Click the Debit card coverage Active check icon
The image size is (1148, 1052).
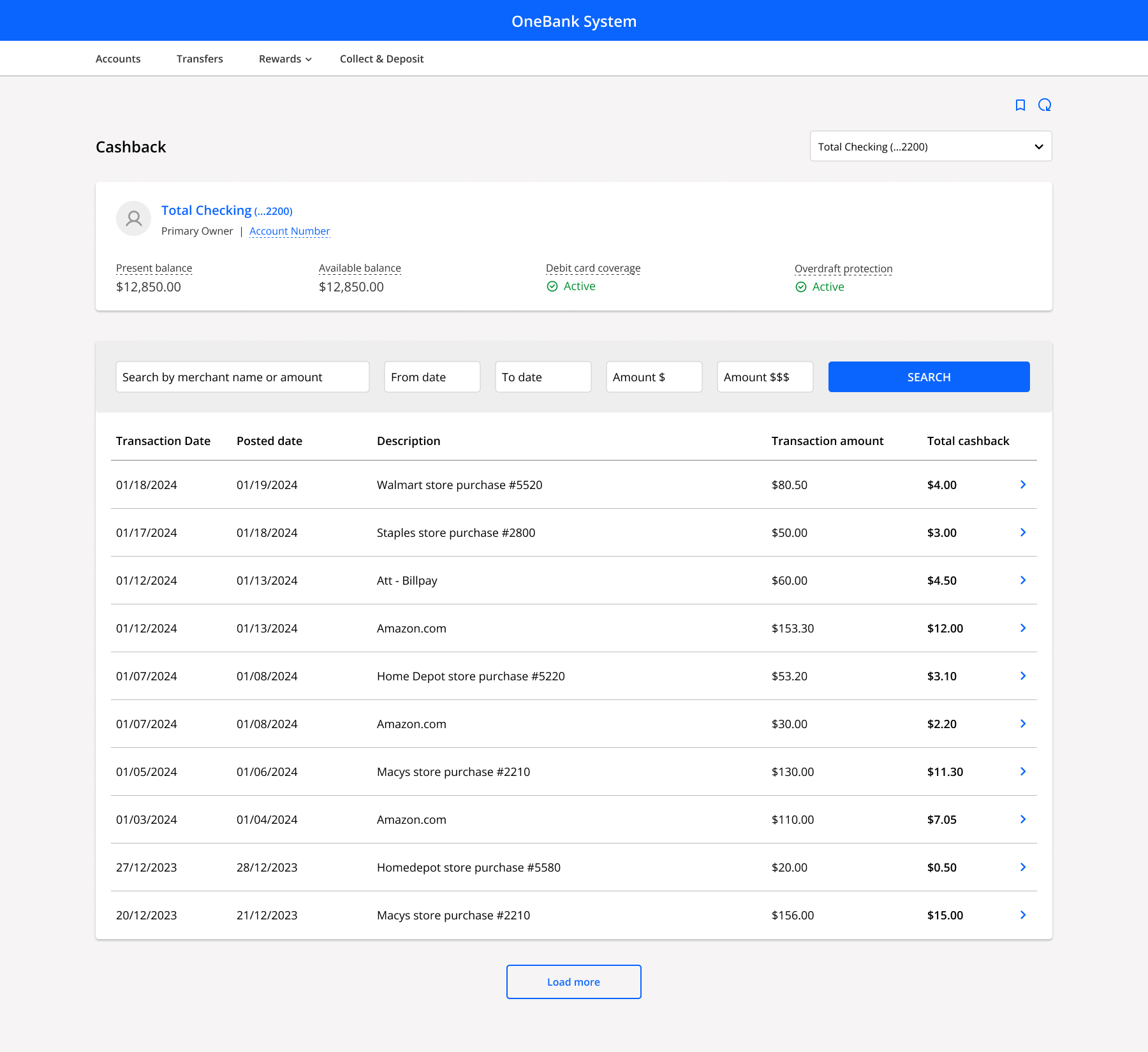point(552,286)
